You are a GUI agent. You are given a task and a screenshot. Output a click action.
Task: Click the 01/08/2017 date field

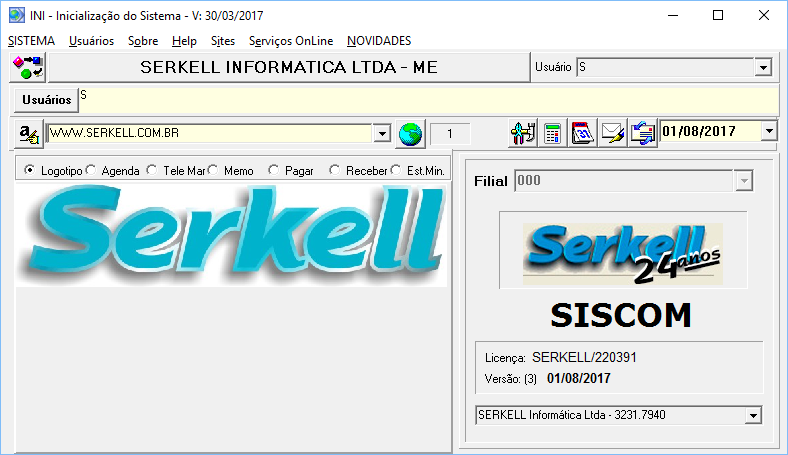pyautogui.click(x=711, y=131)
